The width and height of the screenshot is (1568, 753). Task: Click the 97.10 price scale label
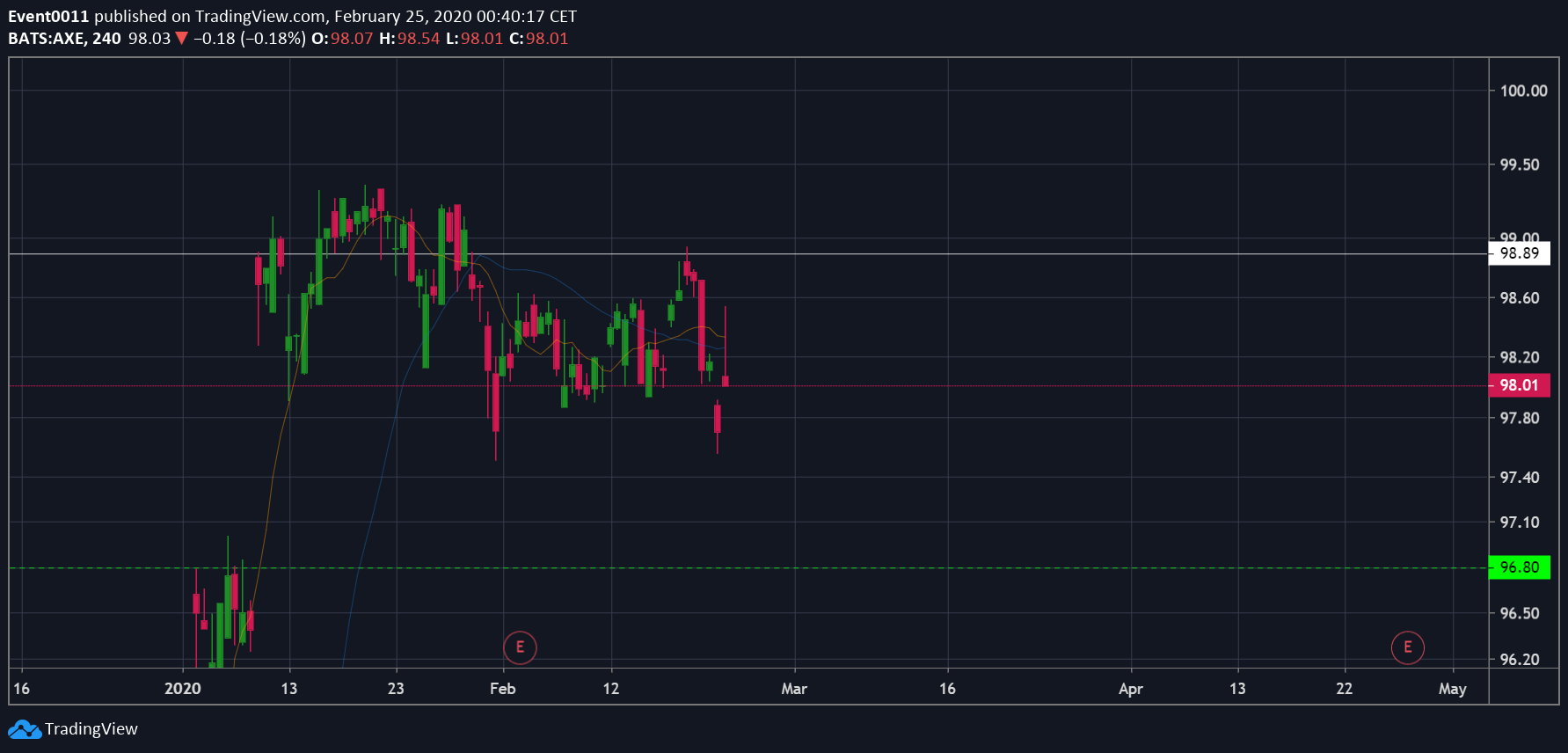tap(1520, 523)
